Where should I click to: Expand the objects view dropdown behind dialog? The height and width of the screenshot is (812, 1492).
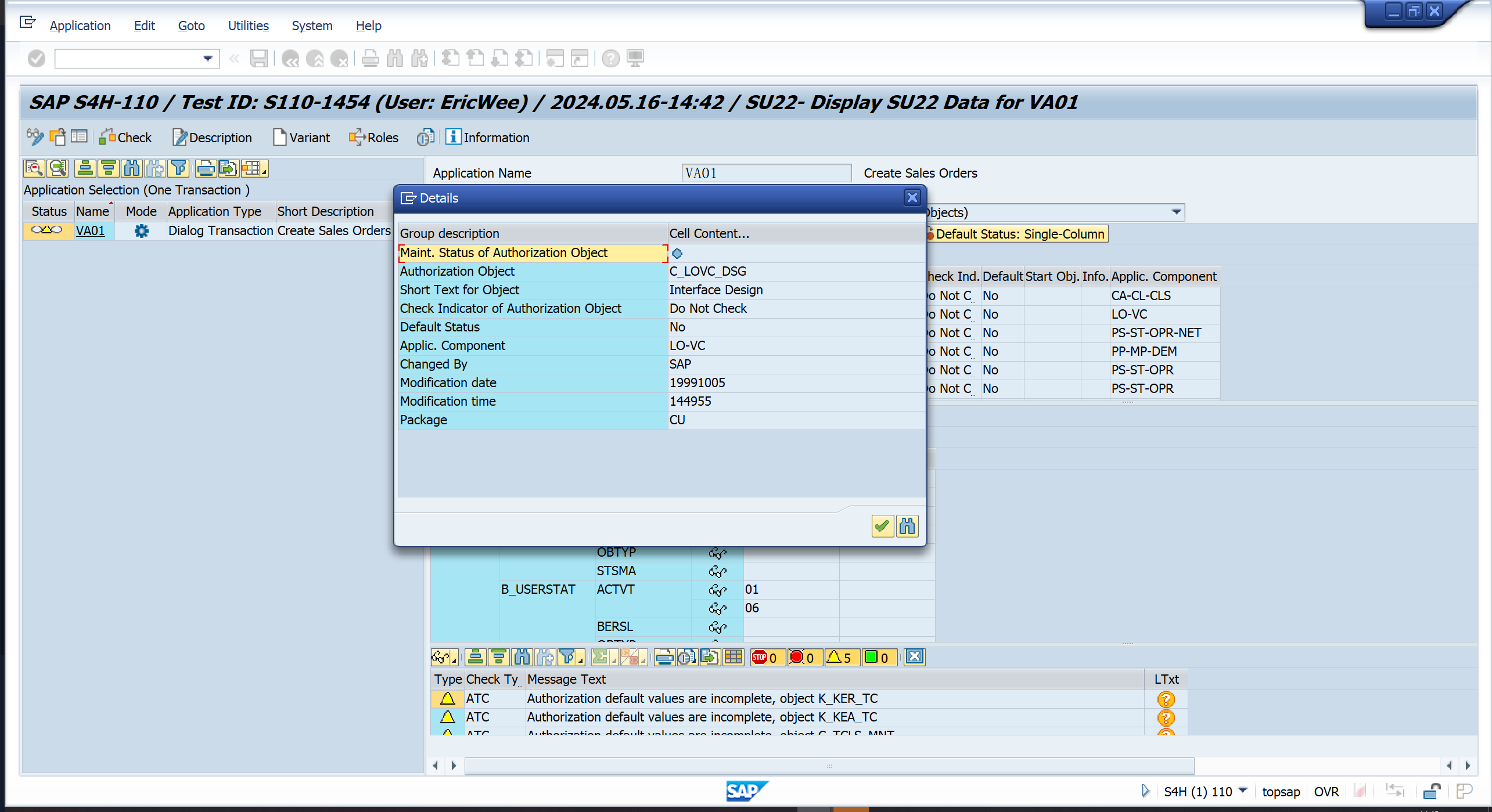(x=1176, y=212)
